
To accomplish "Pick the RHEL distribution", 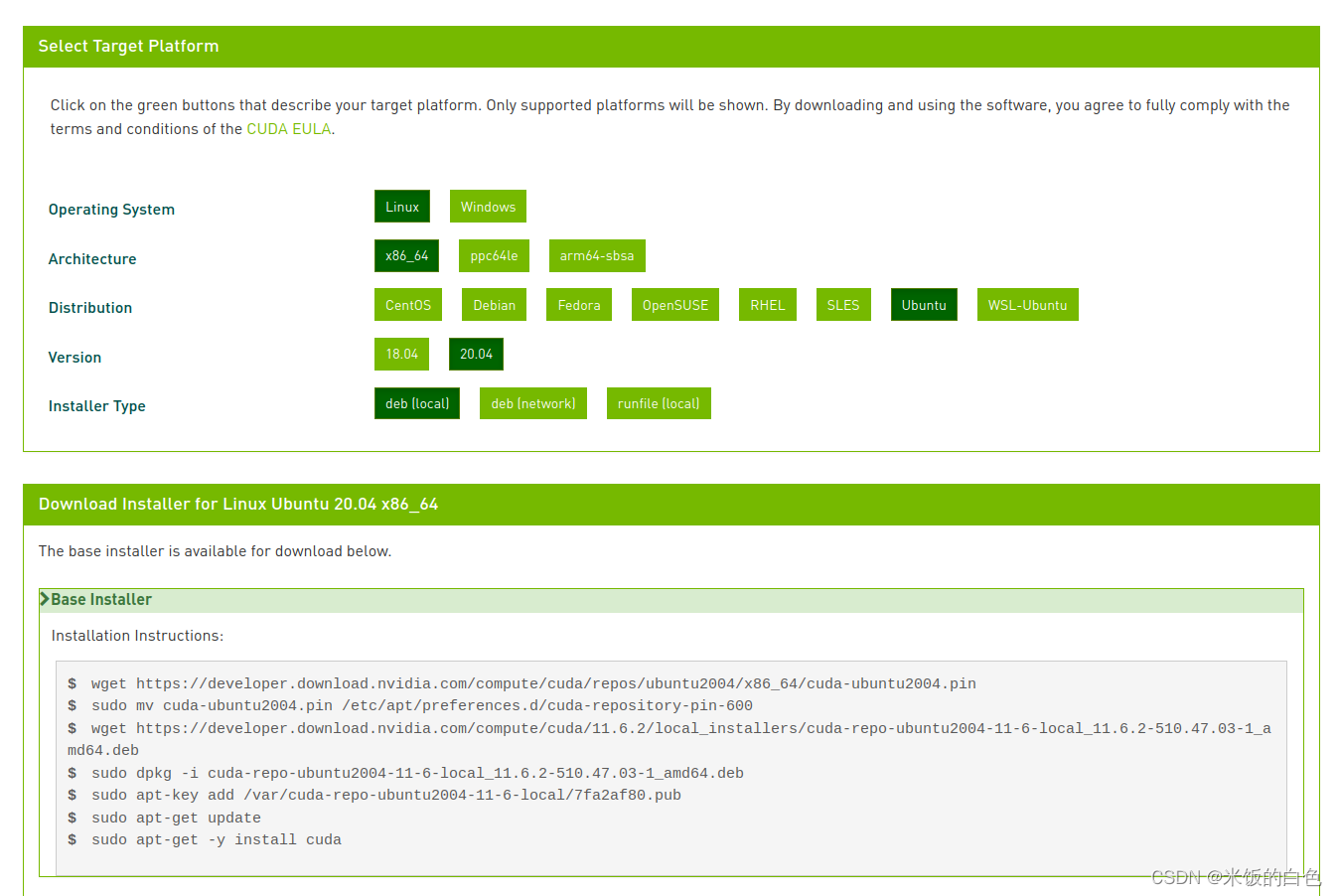I will [768, 305].
